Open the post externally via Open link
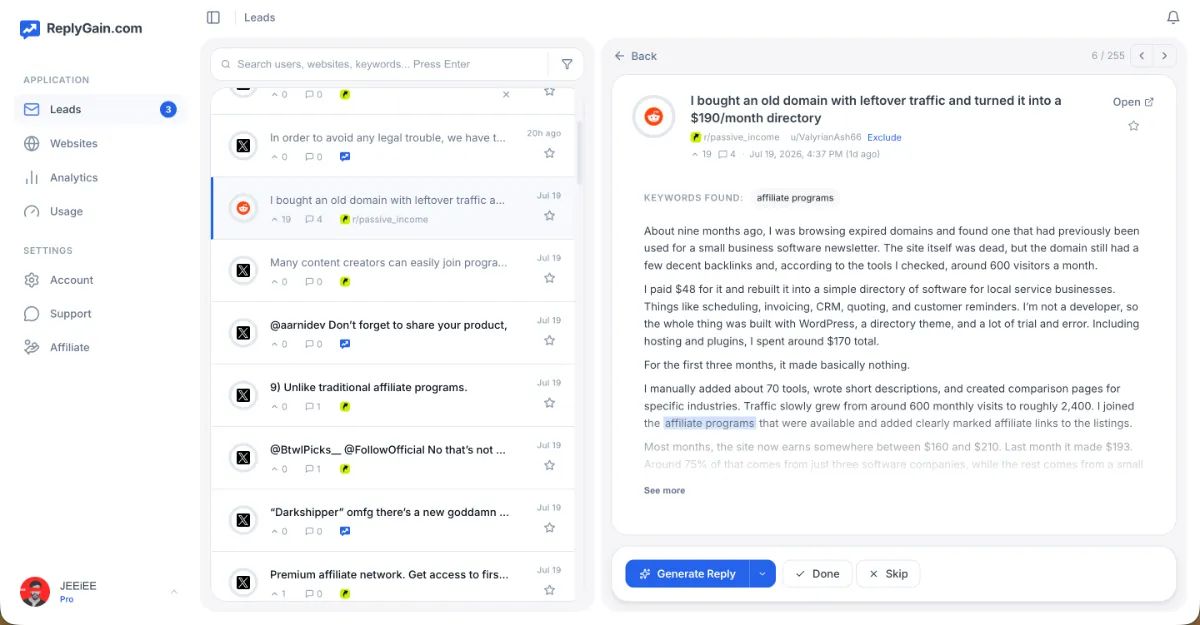The image size is (1200, 625). coord(1133,102)
